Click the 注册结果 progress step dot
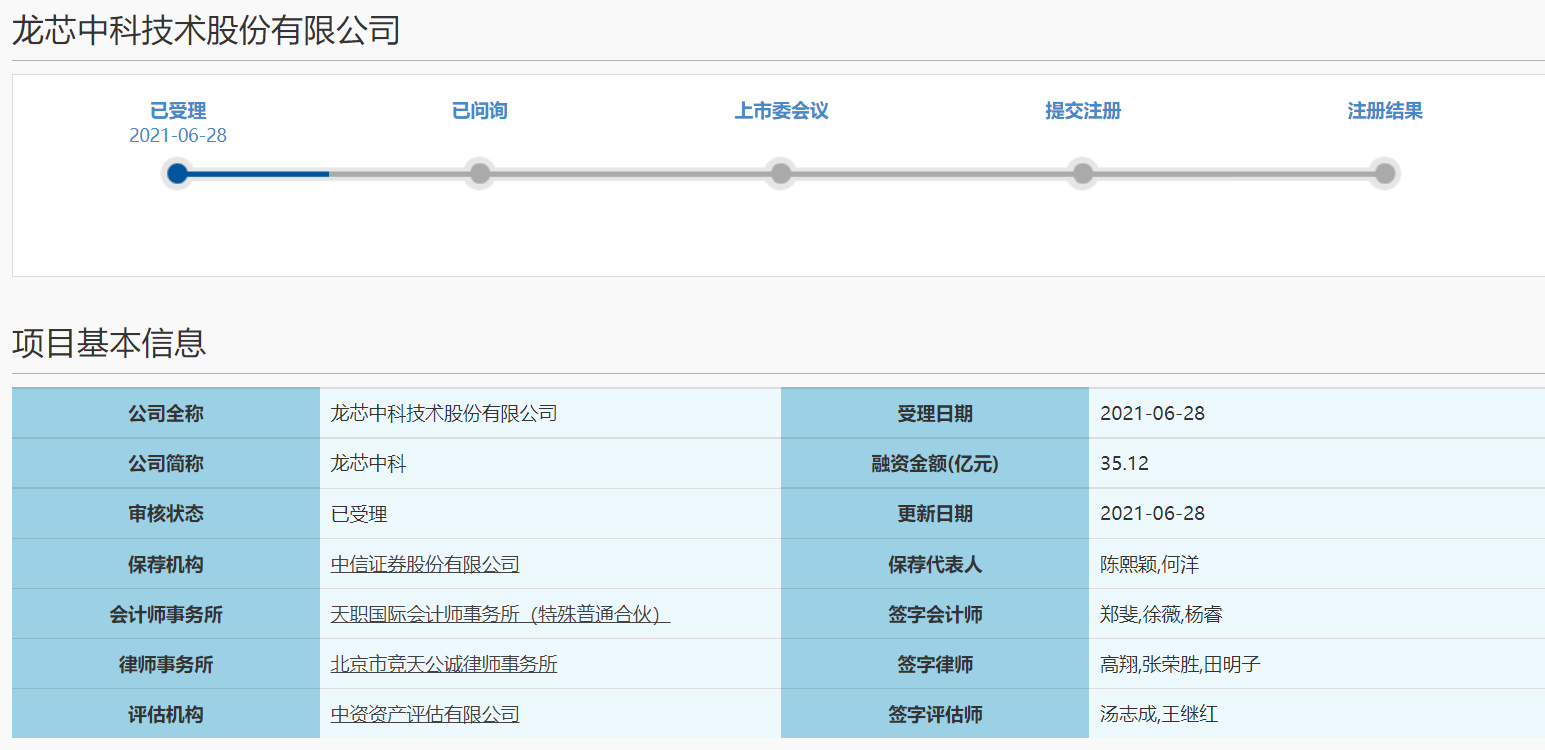Image resolution: width=1545 pixels, height=750 pixels. tap(1385, 174)
